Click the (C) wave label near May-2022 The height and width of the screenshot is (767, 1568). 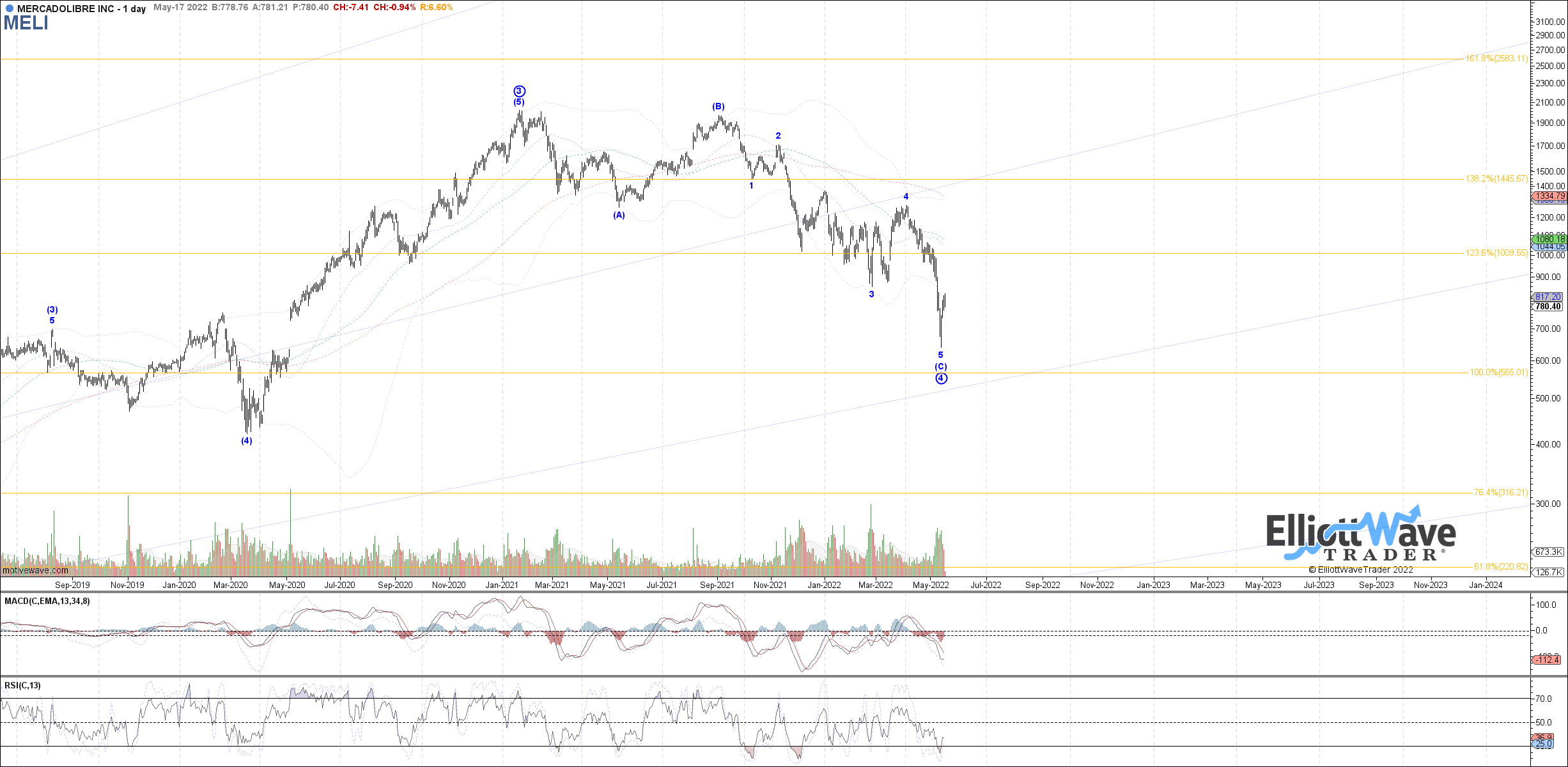point(941,367)
